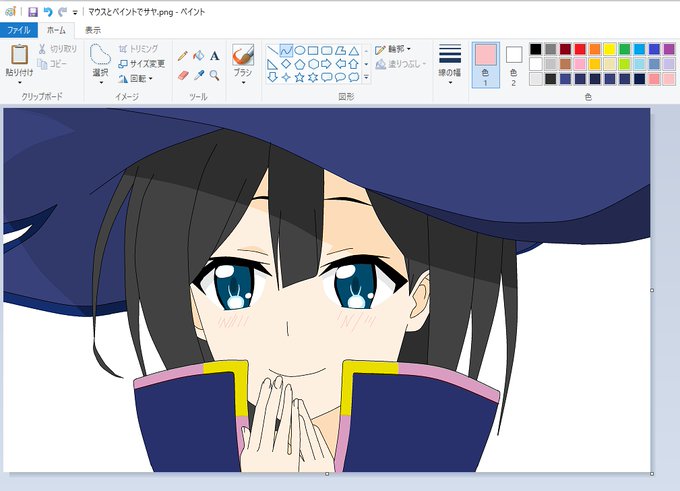Choose the Down arrow shape
Image resolution: width=680 pixels, height=491 pixels.
(x=272, y=78)
